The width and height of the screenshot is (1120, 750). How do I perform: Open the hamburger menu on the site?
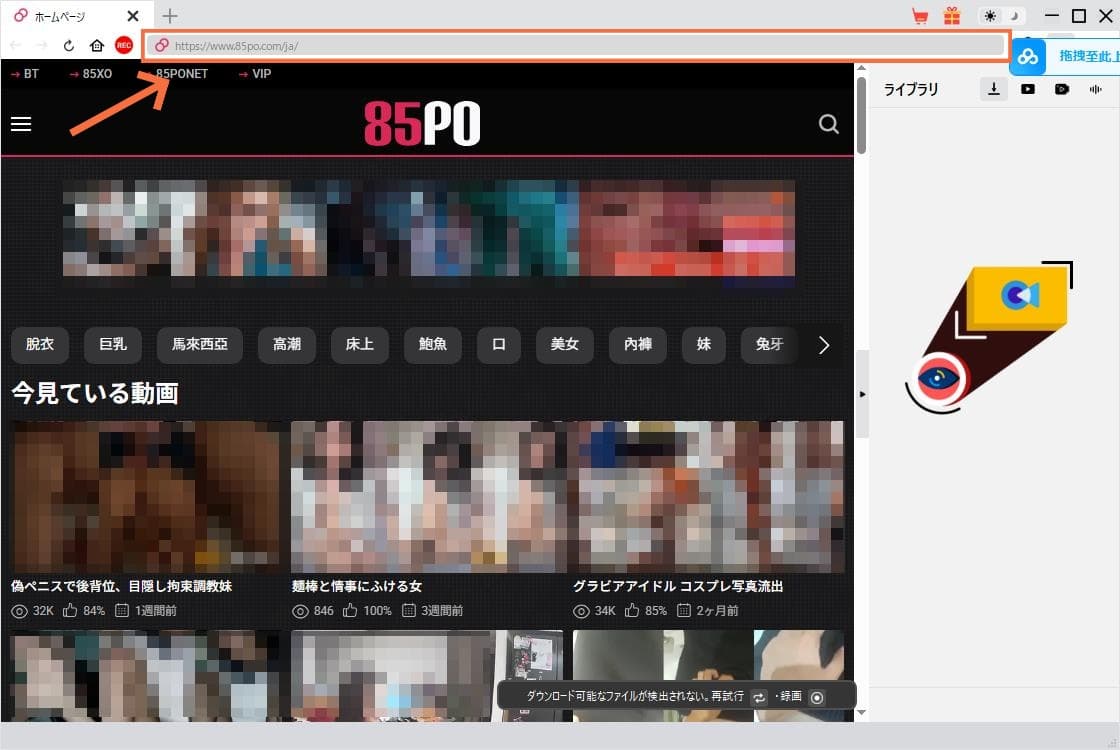21,124
